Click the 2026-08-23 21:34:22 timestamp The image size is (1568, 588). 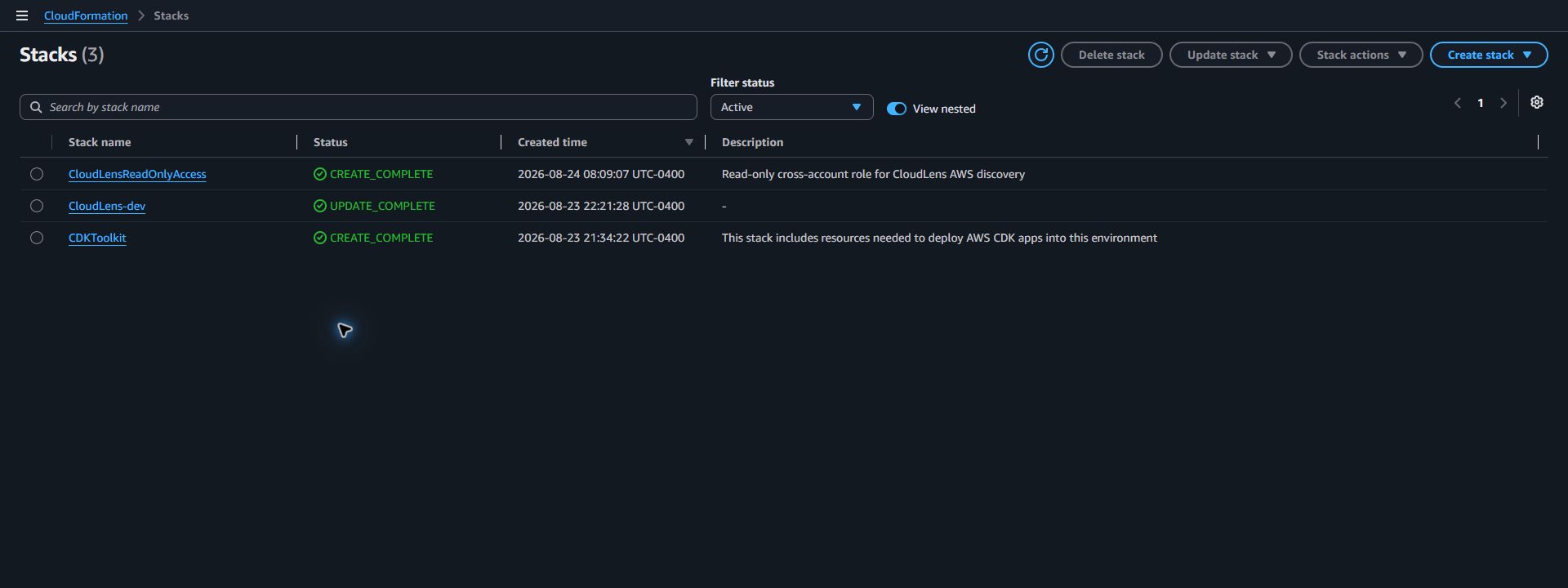tap(601, 238)
